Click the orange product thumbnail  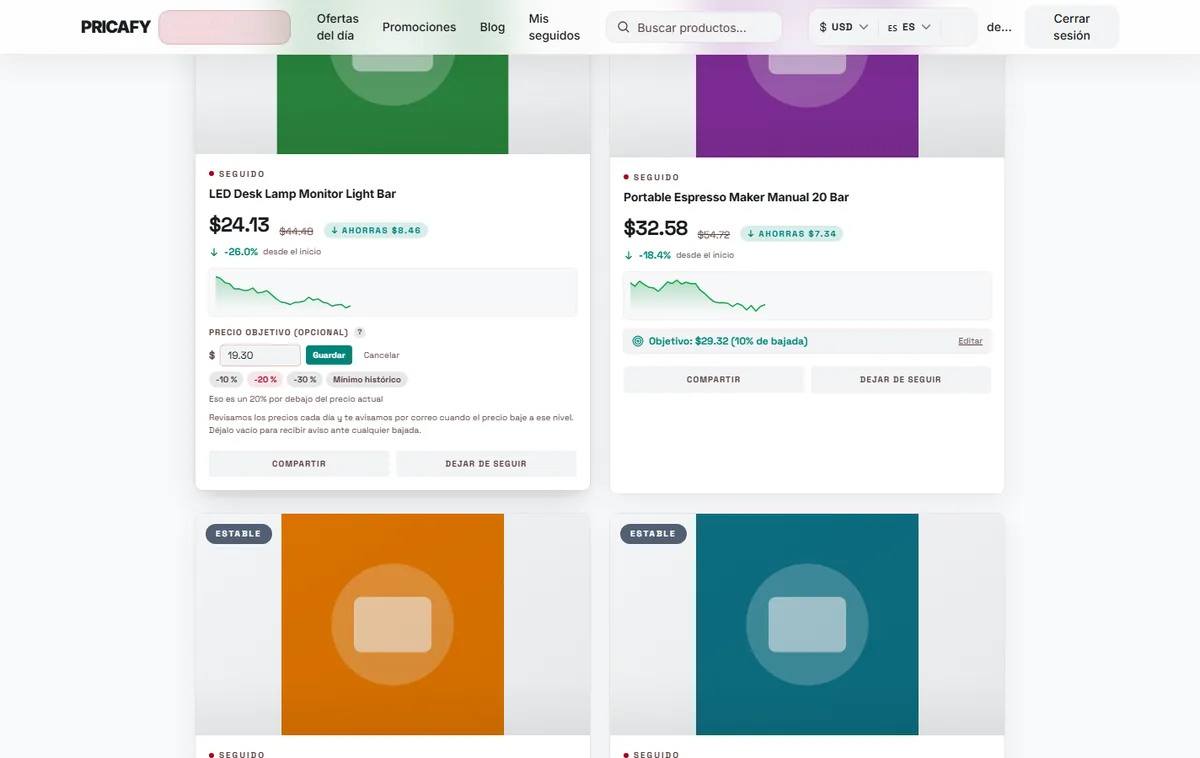pyautogui.click(x=393, y=624)
